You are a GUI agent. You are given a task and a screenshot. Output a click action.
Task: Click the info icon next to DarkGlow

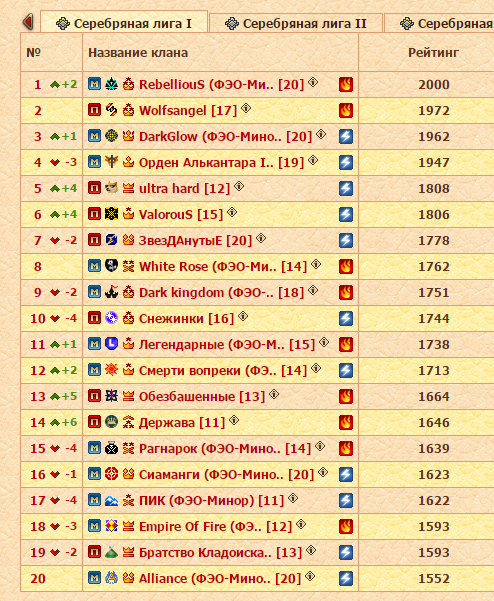click(x=321, y=134)
